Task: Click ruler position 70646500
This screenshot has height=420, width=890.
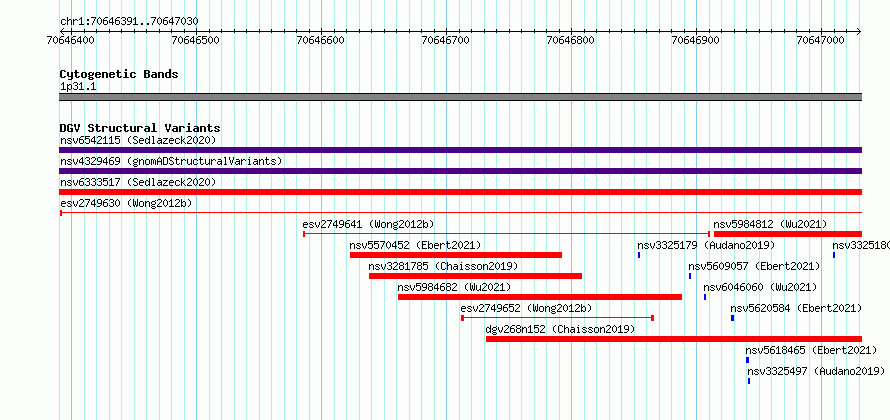Action: coord(196,40)
